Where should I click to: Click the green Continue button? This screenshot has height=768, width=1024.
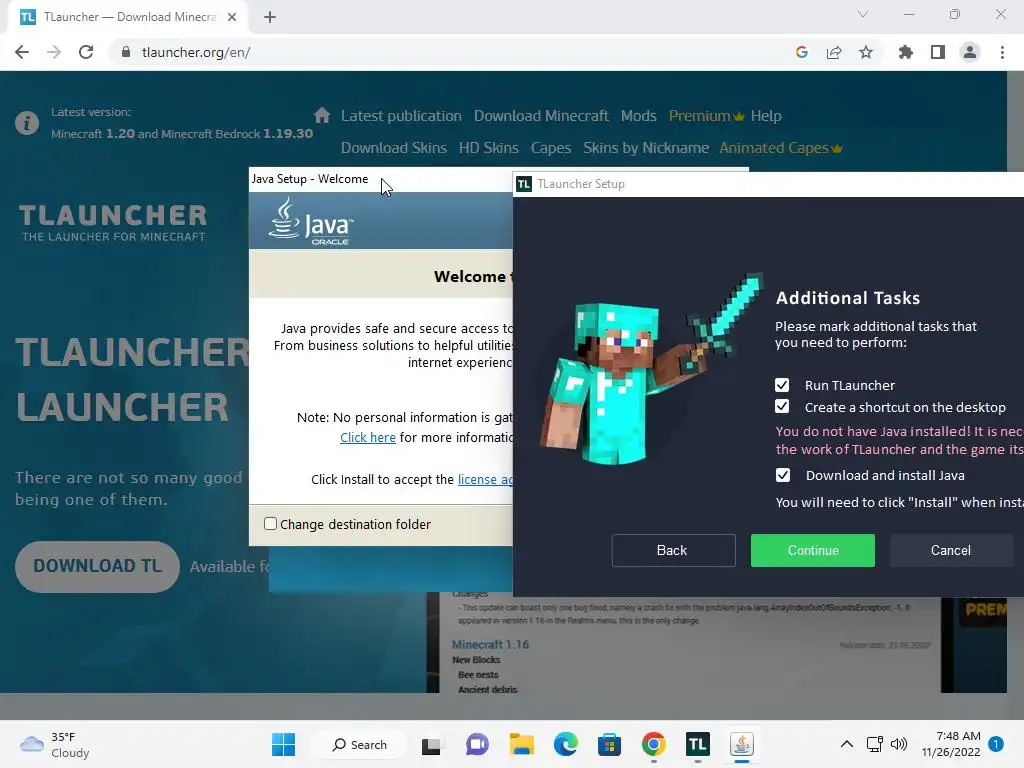pos(812,551)
